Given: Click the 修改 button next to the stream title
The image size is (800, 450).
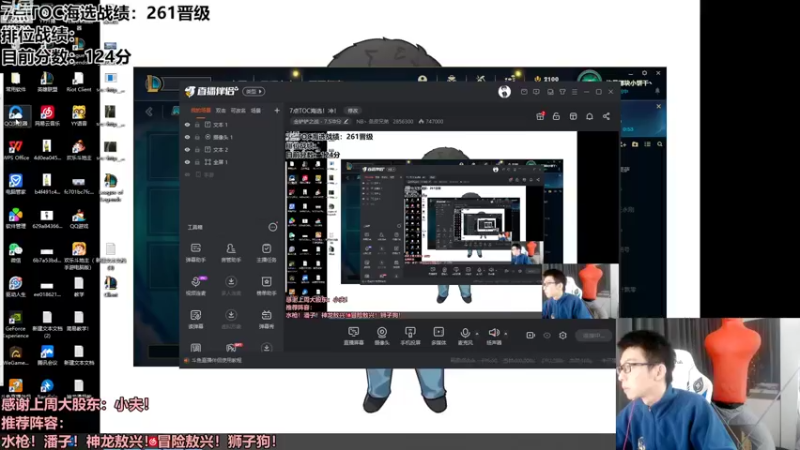Looking at the screenshot, I should (353, 110).
